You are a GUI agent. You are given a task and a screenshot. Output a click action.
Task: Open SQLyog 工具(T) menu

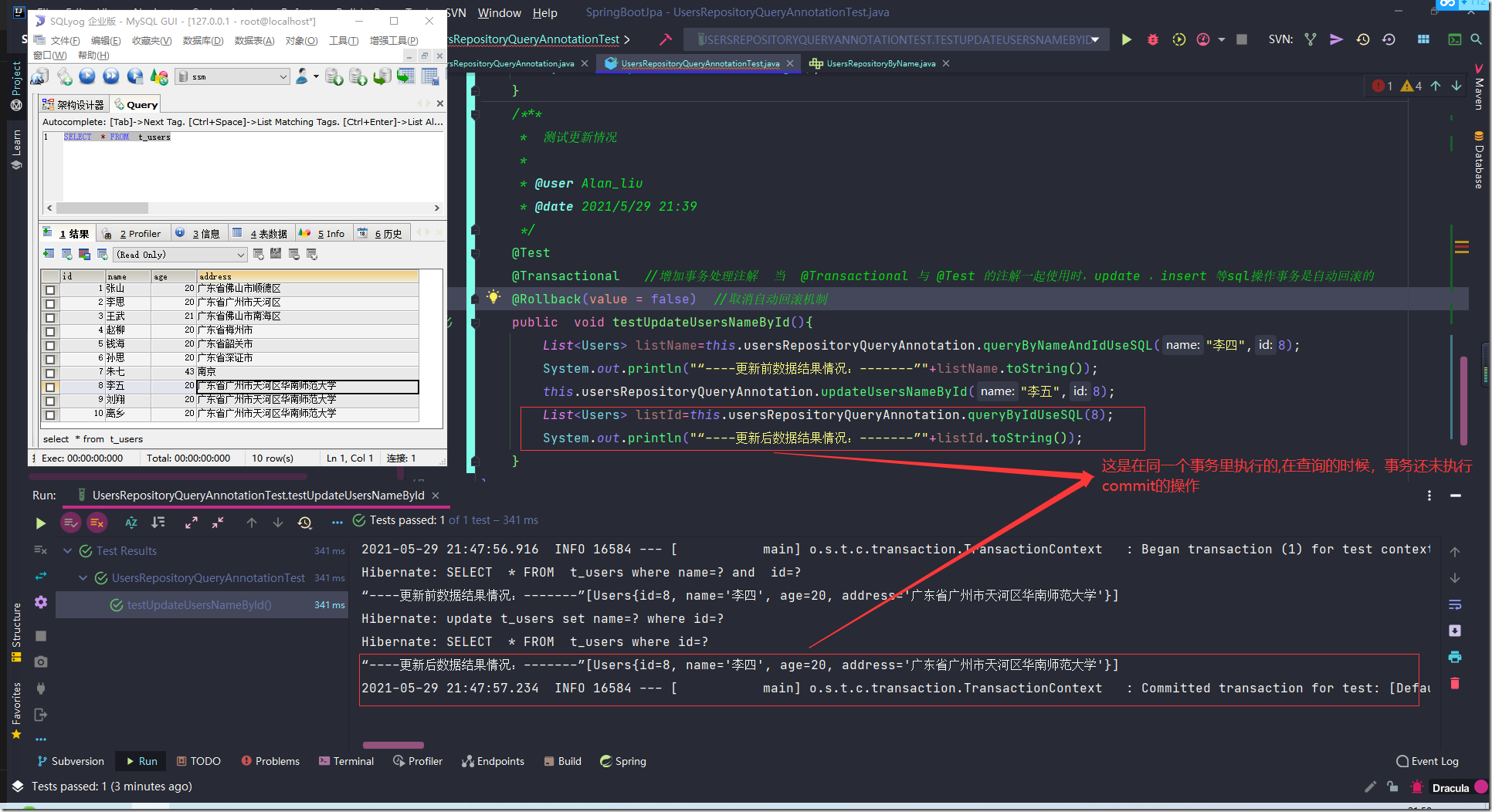(x=343, y=40)
